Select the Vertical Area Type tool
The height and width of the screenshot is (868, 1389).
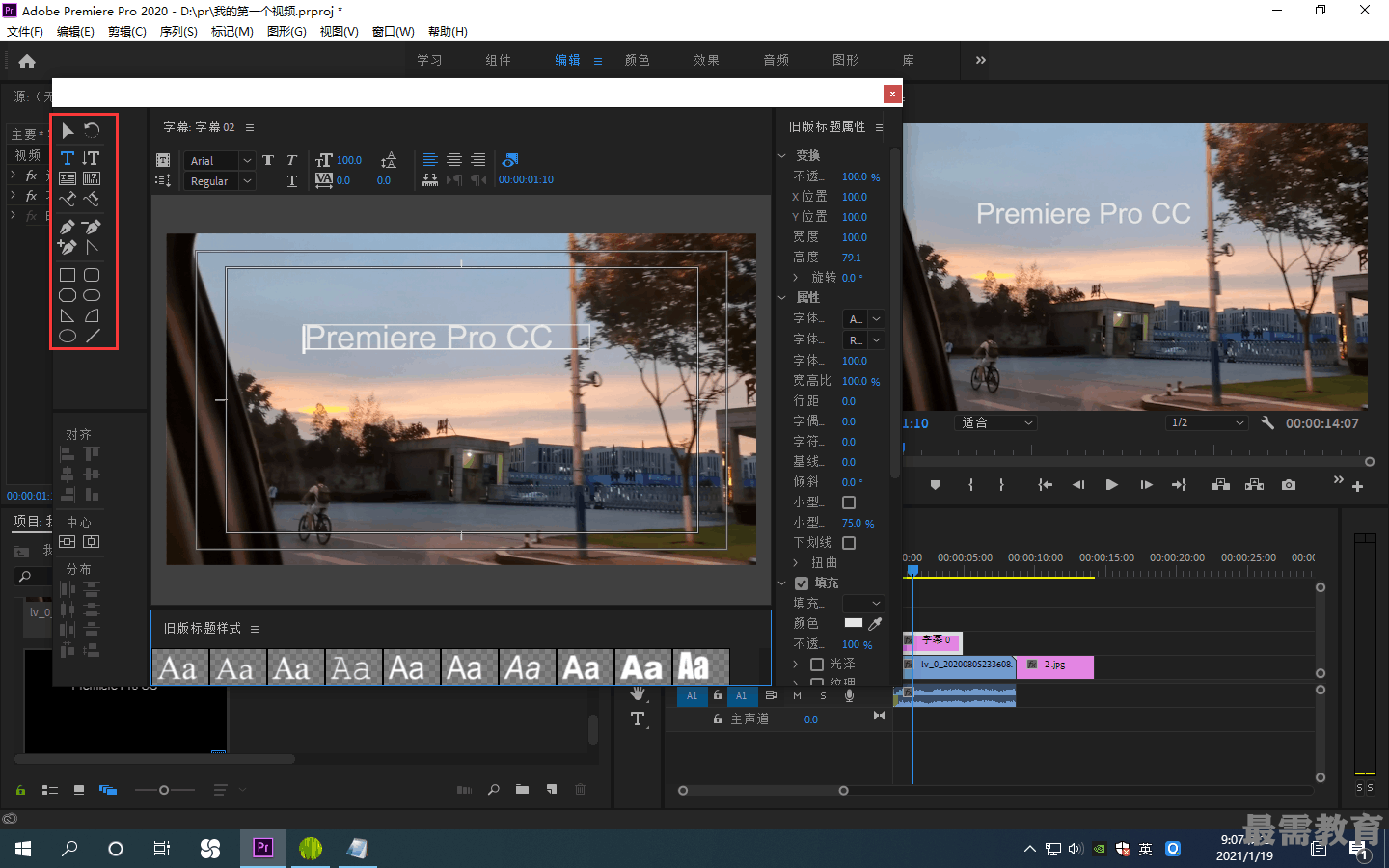click(x=92, y=178)
